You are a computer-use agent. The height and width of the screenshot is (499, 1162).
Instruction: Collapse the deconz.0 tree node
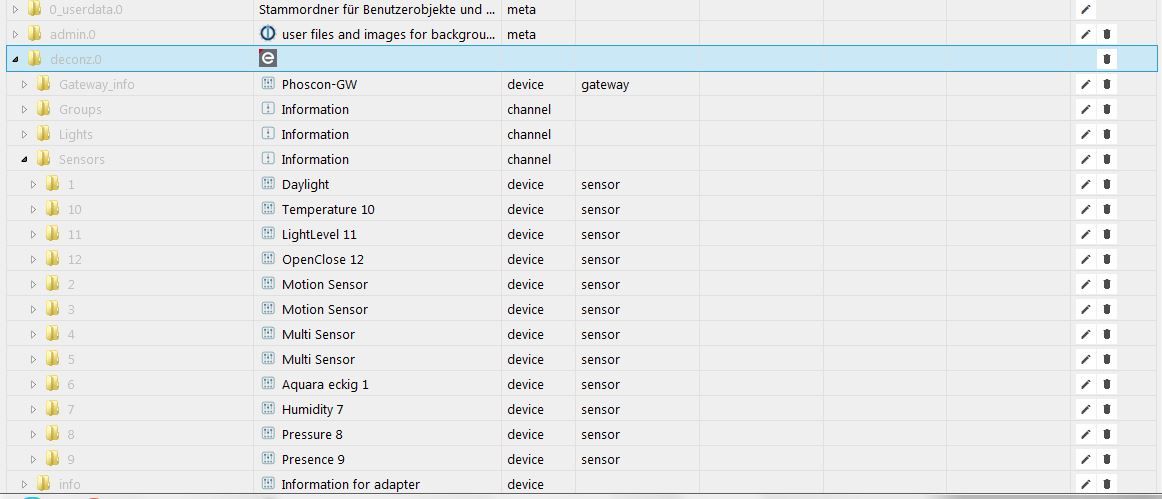click(16, 59)
